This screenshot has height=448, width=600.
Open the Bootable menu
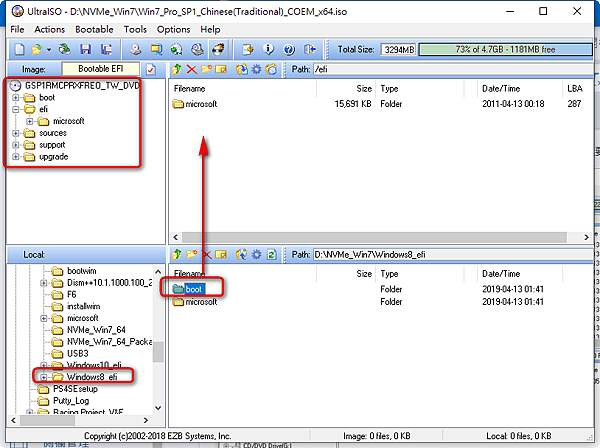[x=94, y=29]
